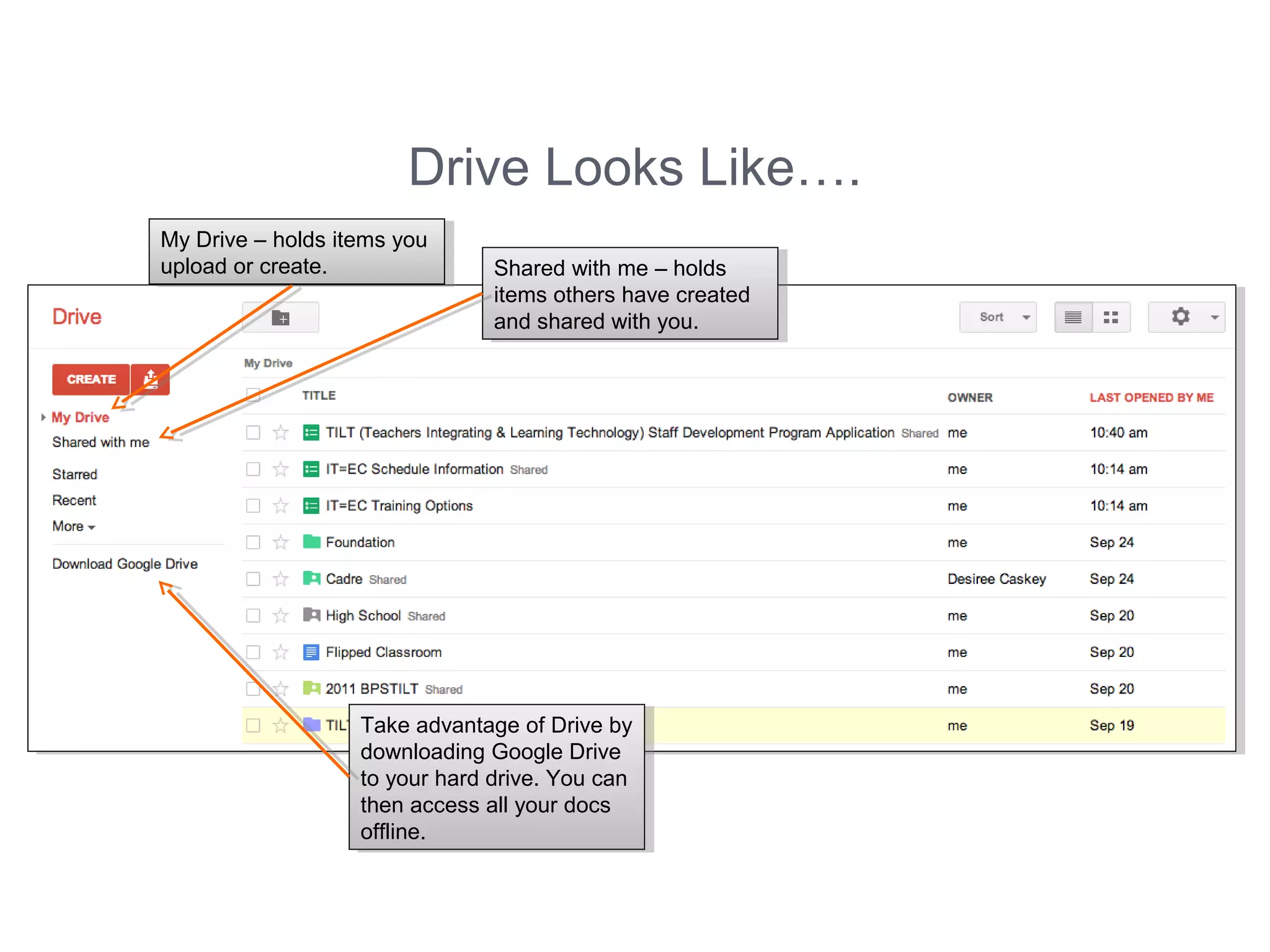Click the new folder icon button
This screenshot has width=1270, height=952.
click(280, 318)
